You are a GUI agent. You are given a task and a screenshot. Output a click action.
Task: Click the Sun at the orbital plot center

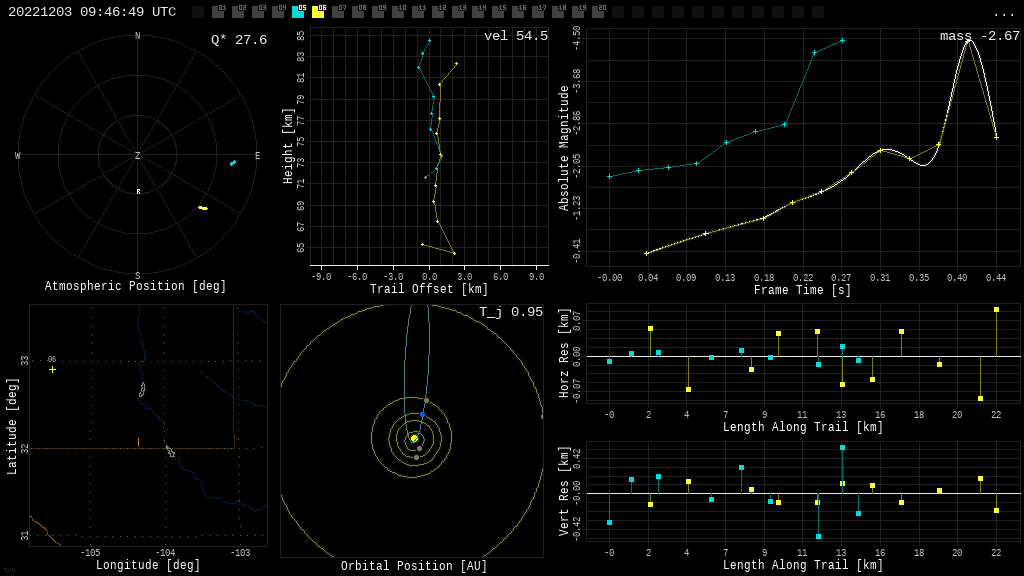(413, 438)
